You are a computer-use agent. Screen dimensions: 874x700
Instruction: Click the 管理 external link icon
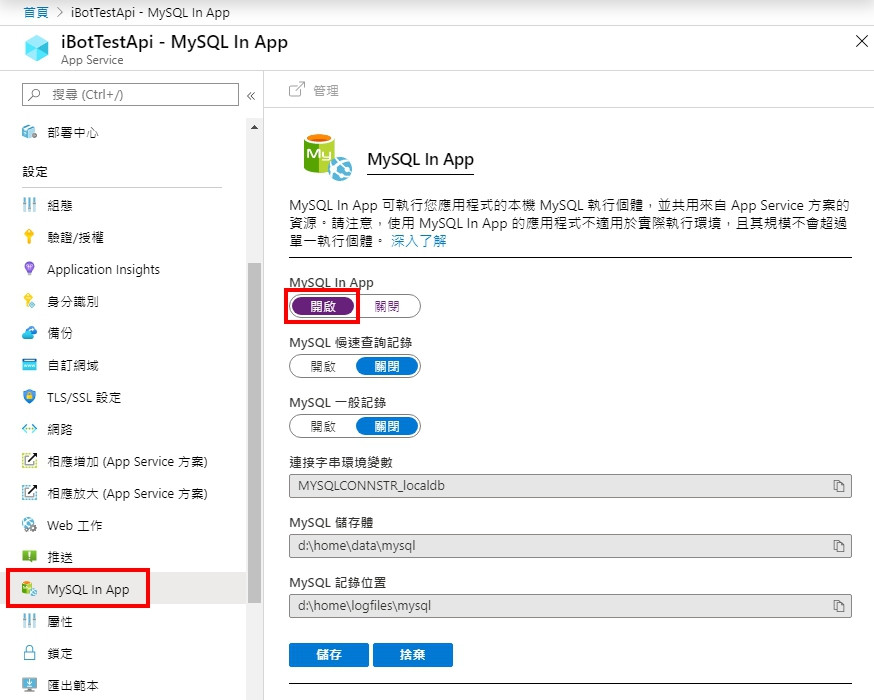(297, 89)
